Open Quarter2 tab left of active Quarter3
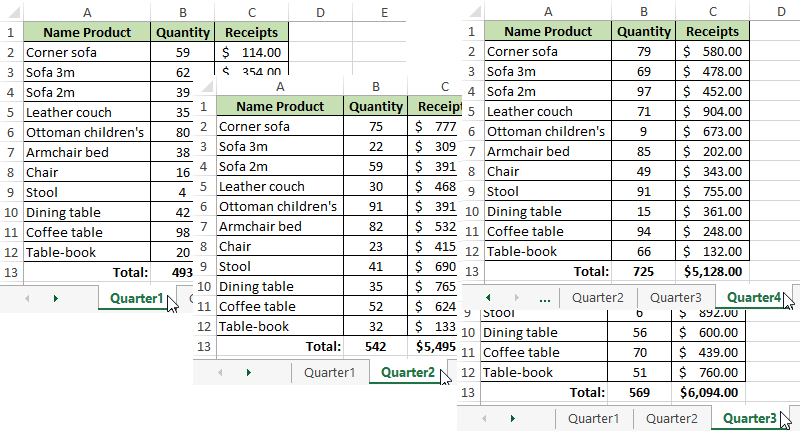This screenshot has width=800, height=431. point(671,418)
